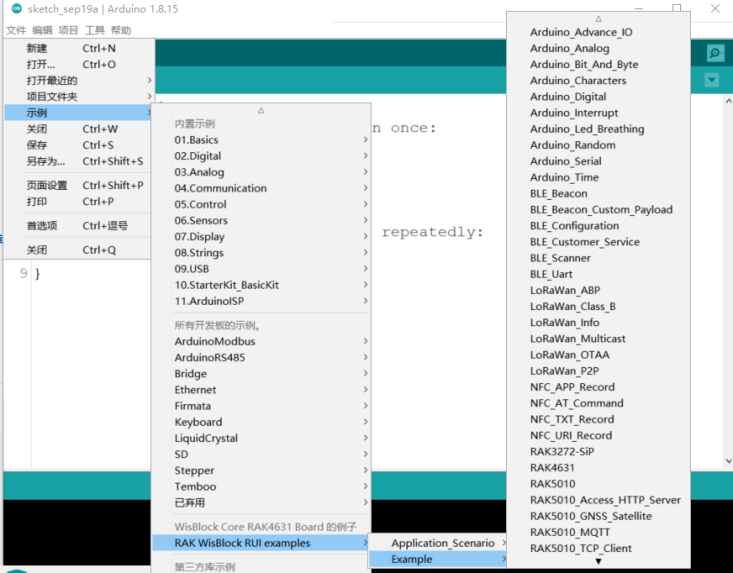Open the tab dropdown arrow button
This screenshot has height=573, width=733.
click(711, 80)
